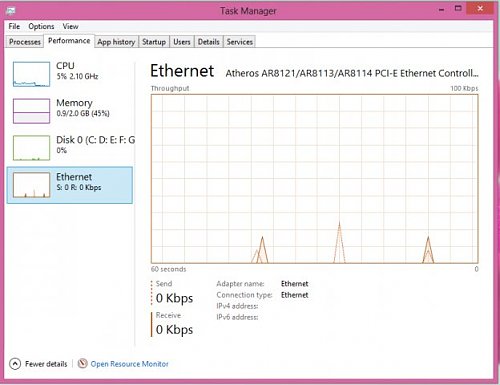This screenshot has height=385, width=500.
Task: Open the Details tab
Action: (208, 42)
